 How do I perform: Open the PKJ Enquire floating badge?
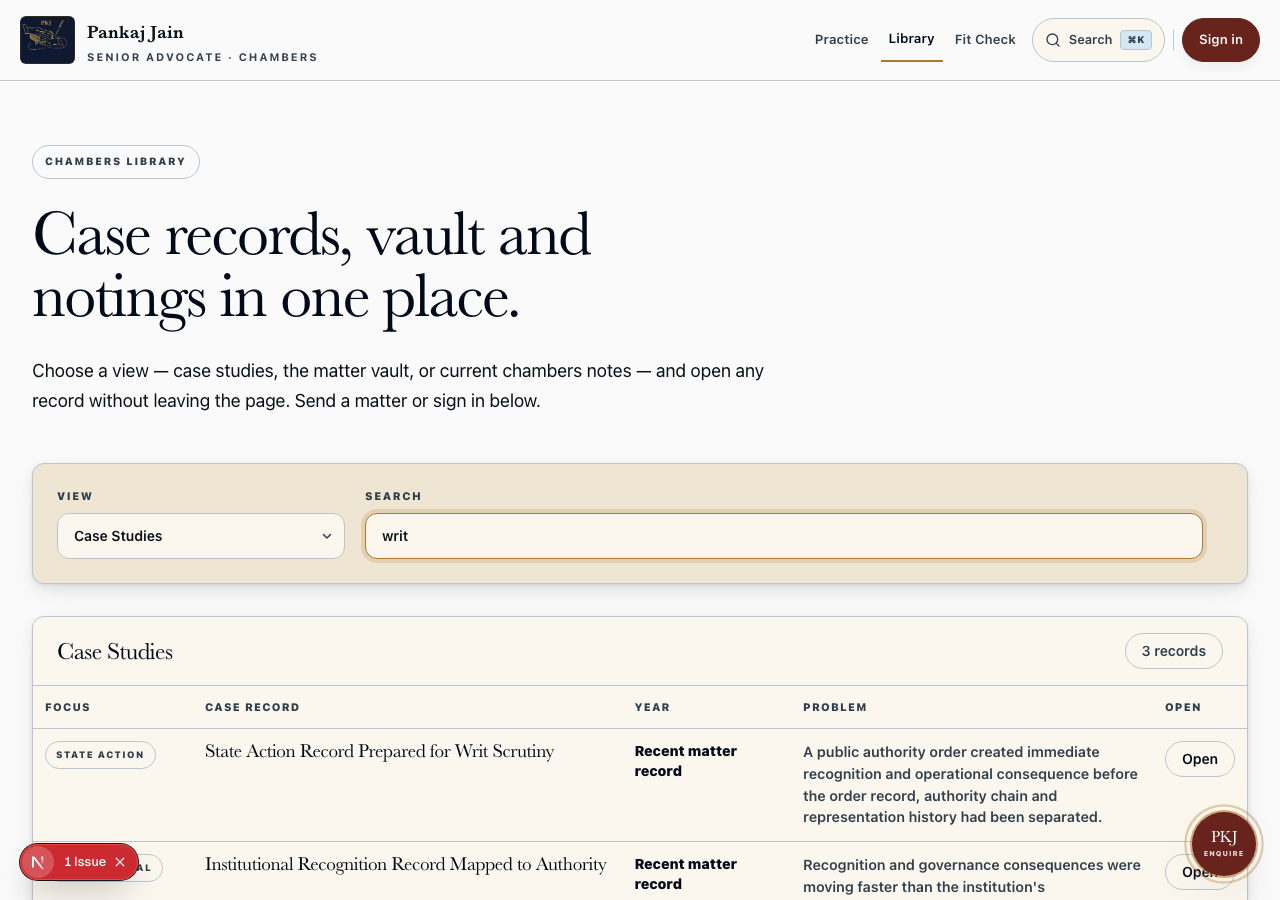tap(1224, 844)
